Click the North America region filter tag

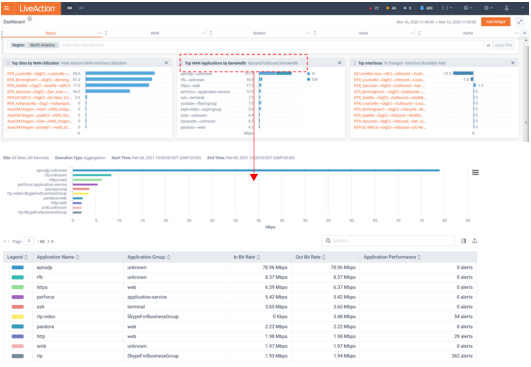coord(43,45)
